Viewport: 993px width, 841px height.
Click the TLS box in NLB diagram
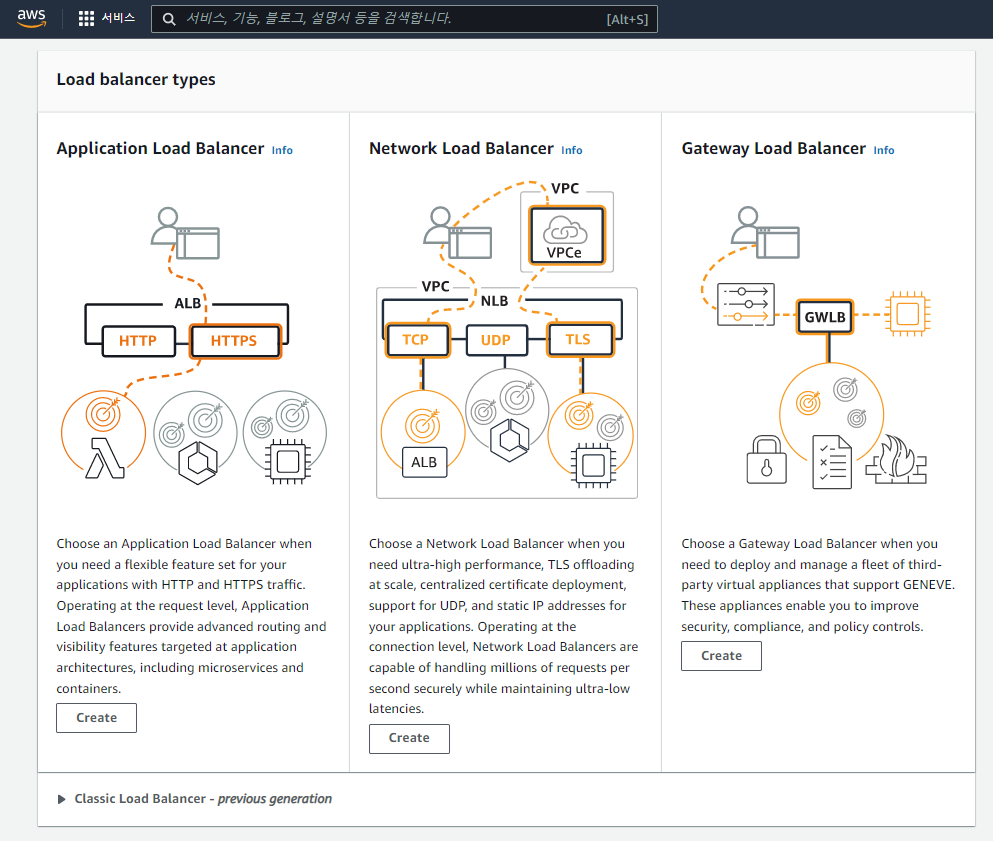(x=579, y=339)
